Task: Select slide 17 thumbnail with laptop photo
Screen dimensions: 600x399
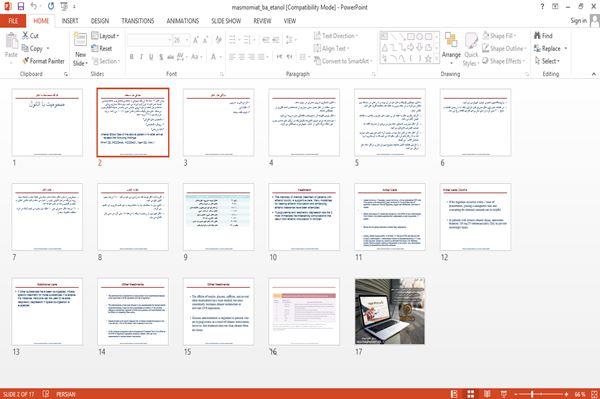Action: (390, 311)
